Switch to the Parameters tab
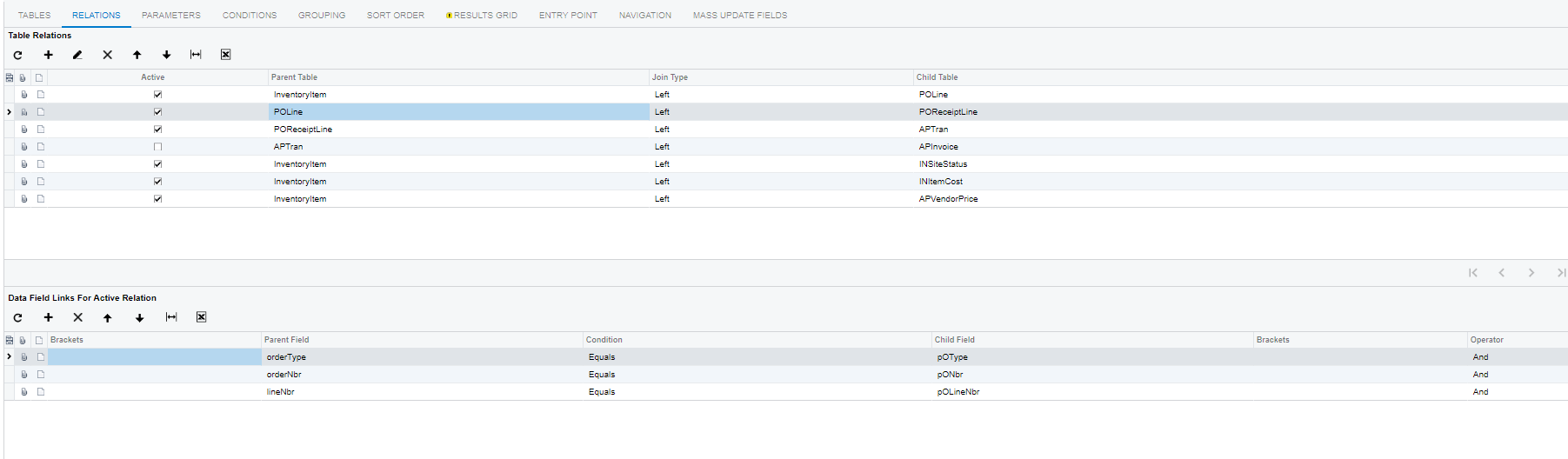The height and width of the screenshot is (459, 1568). pos(171,16)
